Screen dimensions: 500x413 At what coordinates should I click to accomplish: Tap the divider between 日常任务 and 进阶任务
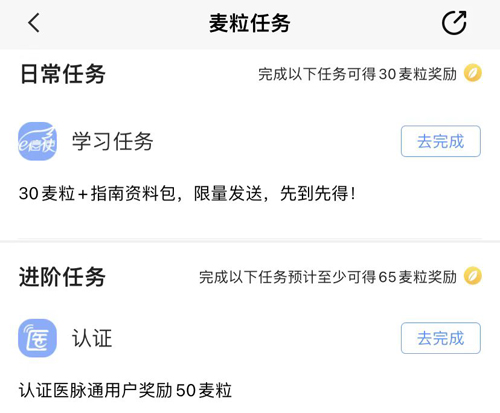tap(250, 240)
